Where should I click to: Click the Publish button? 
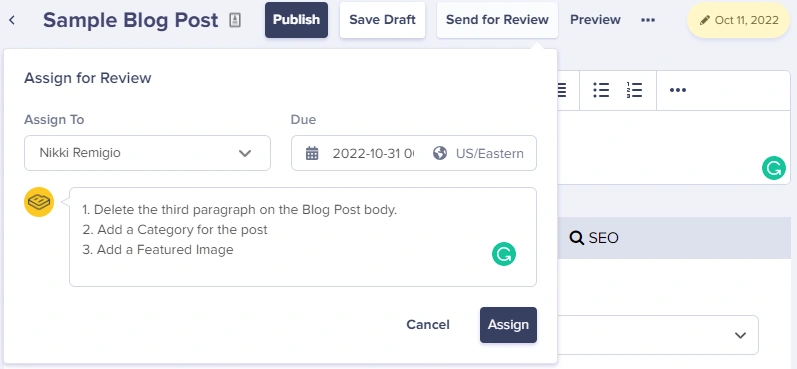coord(296,20)
